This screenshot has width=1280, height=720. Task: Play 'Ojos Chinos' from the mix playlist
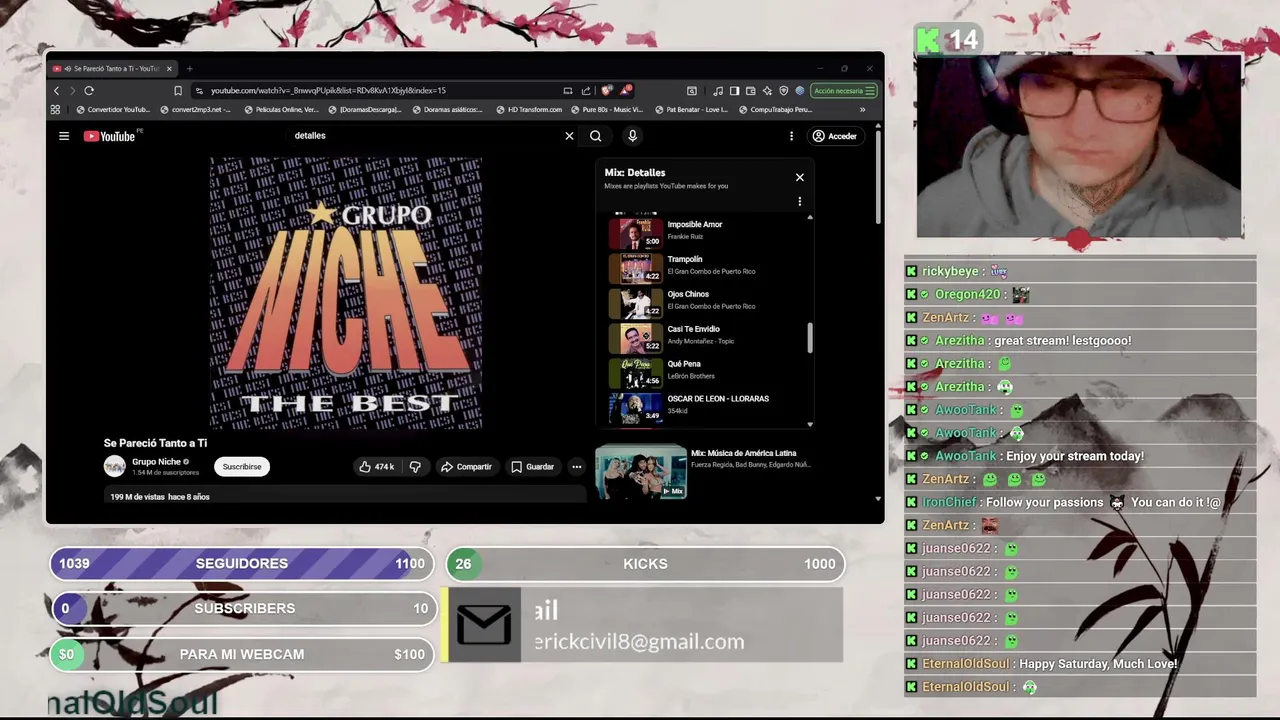coord(706,303)
